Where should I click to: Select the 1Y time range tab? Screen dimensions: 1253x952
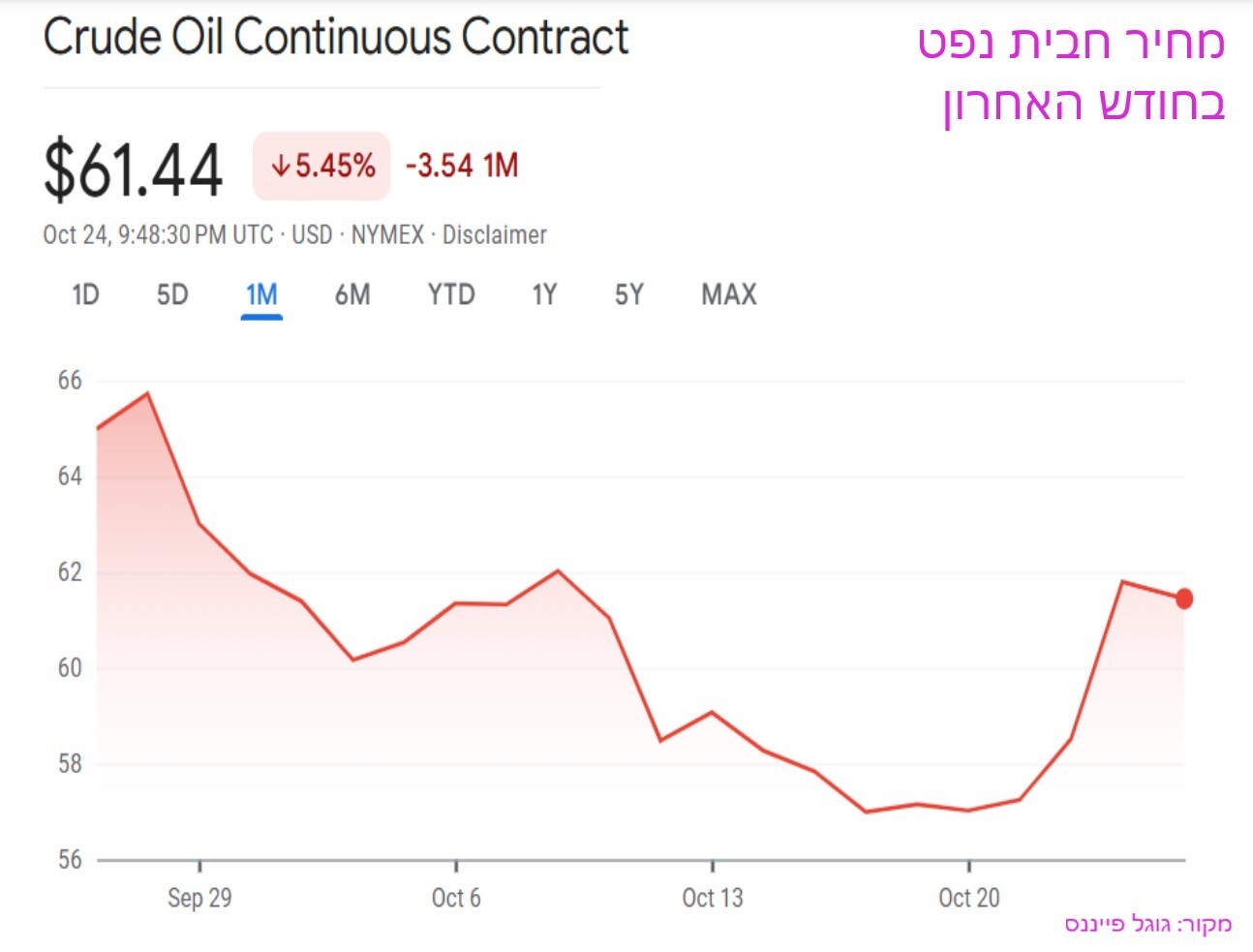[544, 294]
